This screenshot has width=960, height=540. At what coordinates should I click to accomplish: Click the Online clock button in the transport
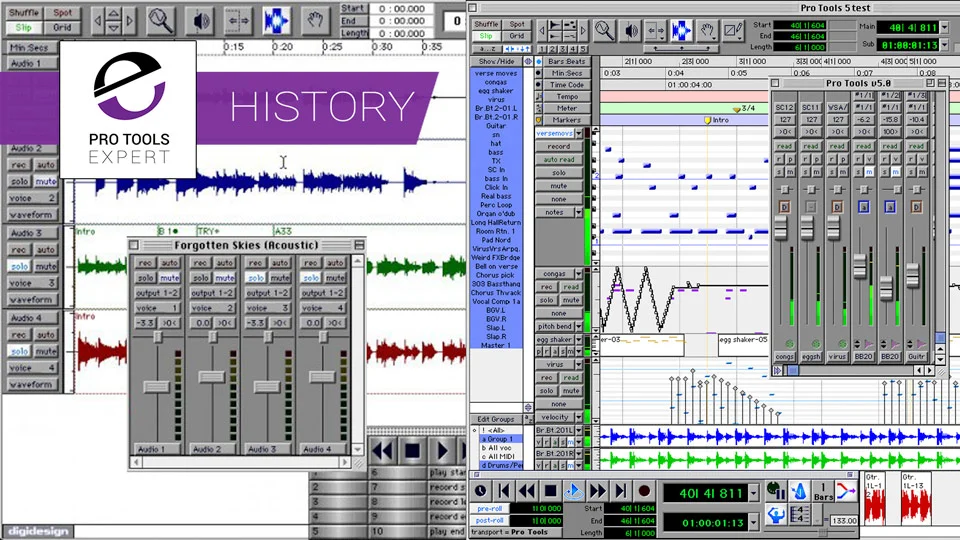(x=481, y=491)
